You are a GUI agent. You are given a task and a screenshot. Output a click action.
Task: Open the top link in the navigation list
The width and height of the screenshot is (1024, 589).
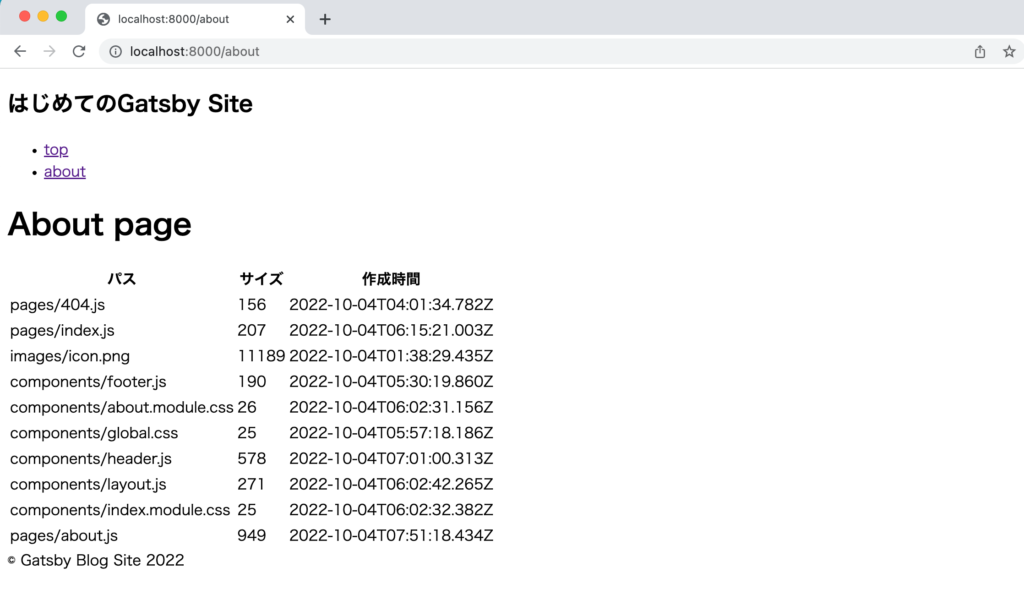(56, 149)
